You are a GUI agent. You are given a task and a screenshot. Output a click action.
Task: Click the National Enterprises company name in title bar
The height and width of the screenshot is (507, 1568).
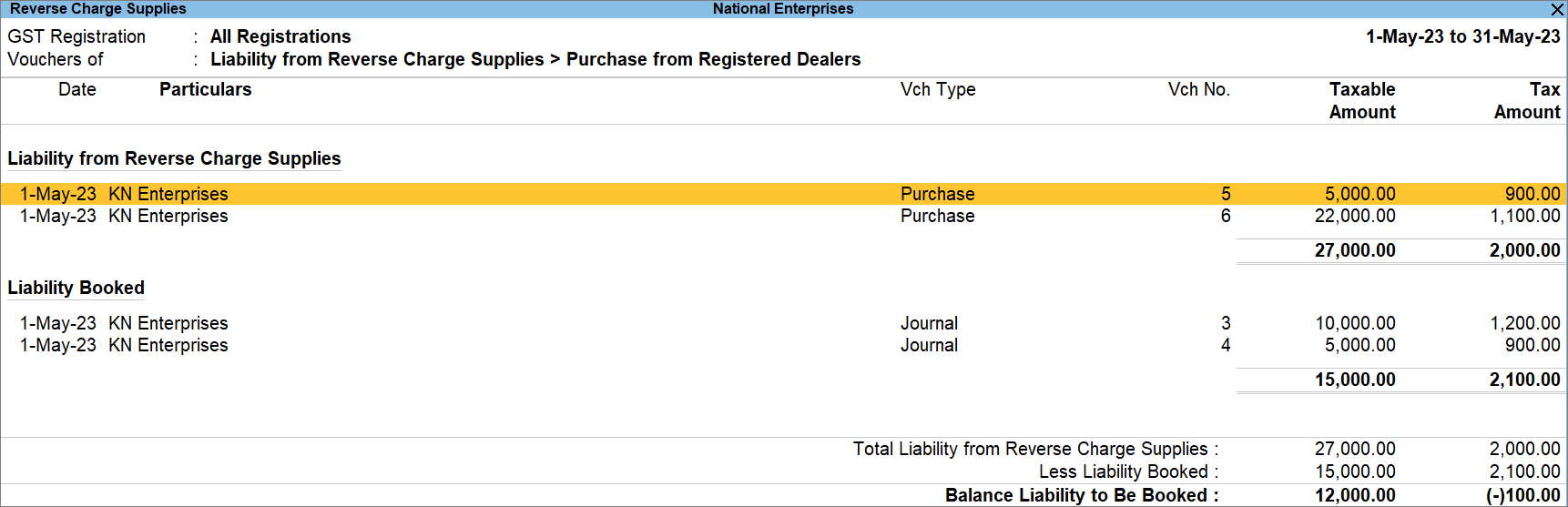782,9
